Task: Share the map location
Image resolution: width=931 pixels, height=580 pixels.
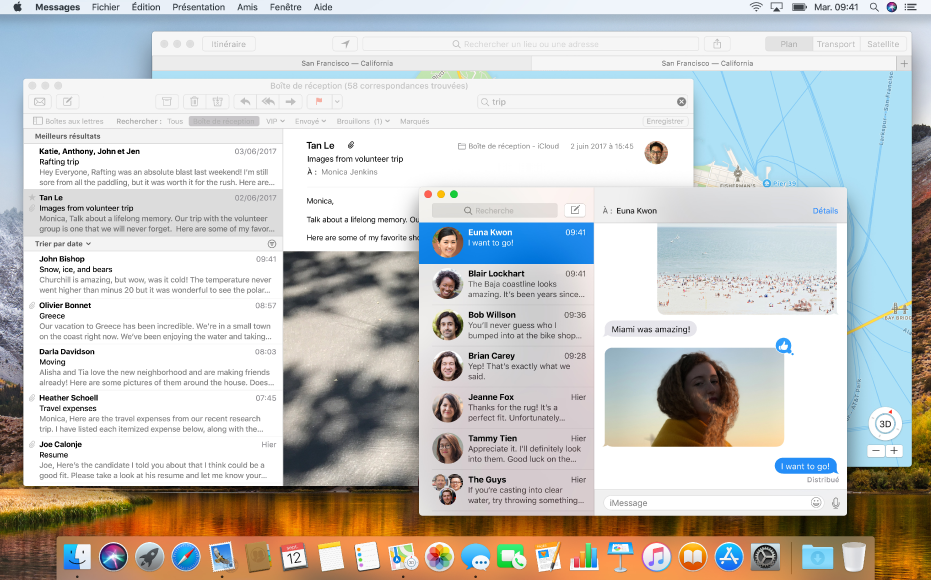Action: [x=717, y=44]
